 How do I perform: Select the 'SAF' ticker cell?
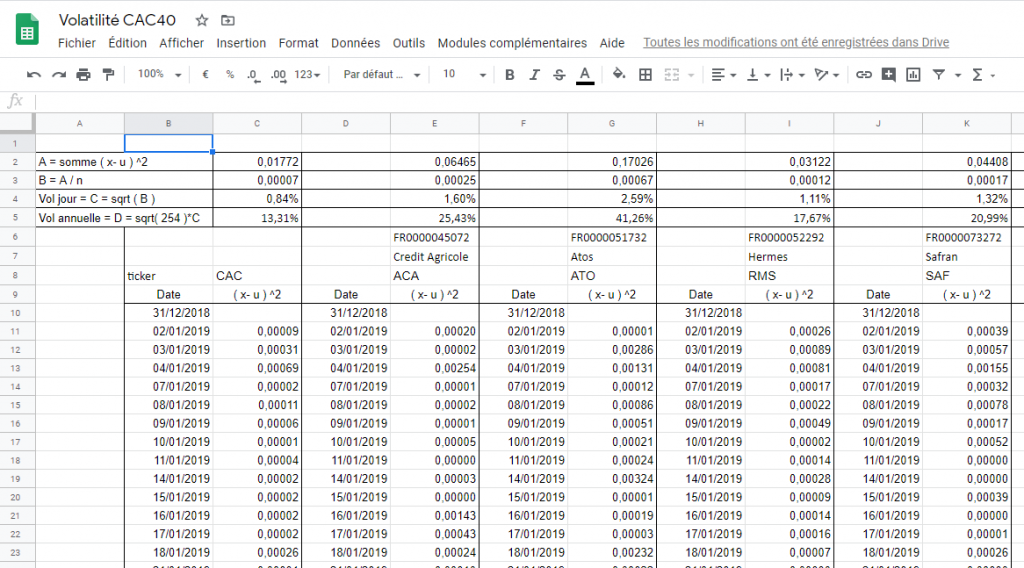click(x=967, y=276)
